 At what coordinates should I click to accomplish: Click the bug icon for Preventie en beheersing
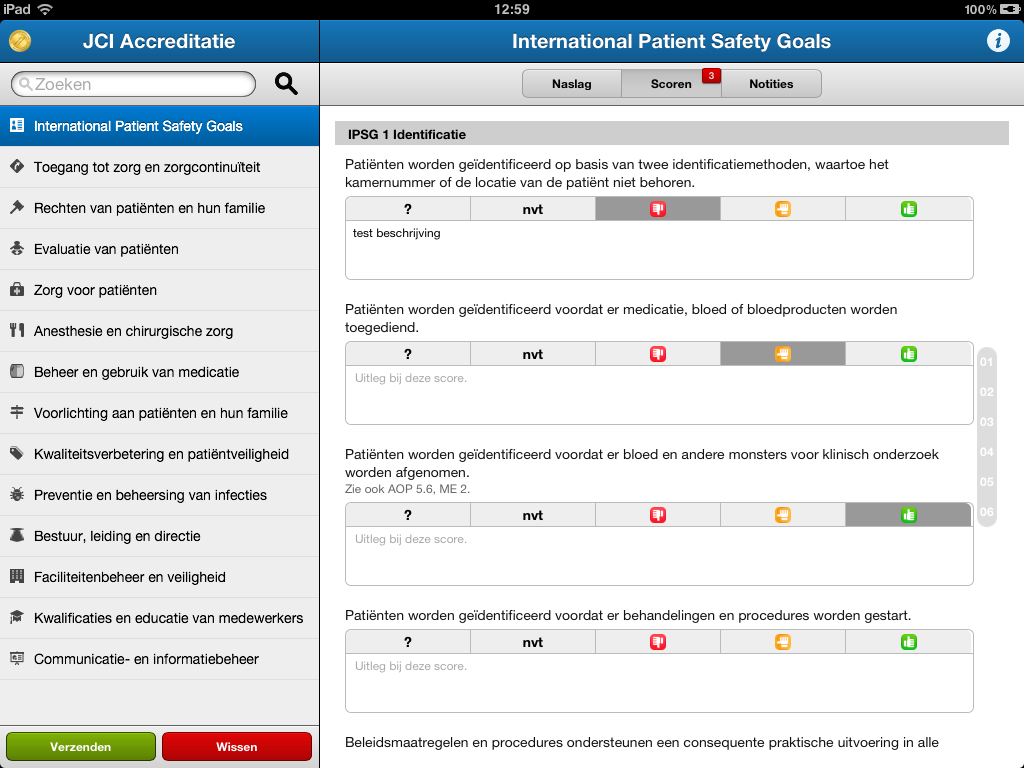click(x=16, y=495)
